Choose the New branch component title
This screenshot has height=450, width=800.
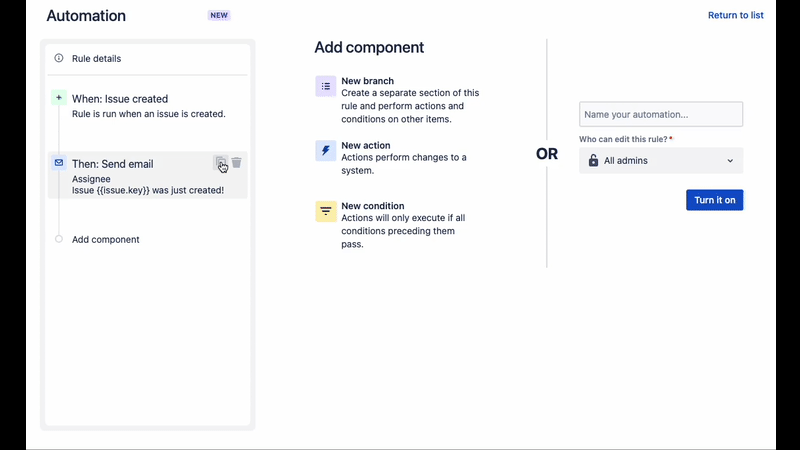[x=367, y=81]
